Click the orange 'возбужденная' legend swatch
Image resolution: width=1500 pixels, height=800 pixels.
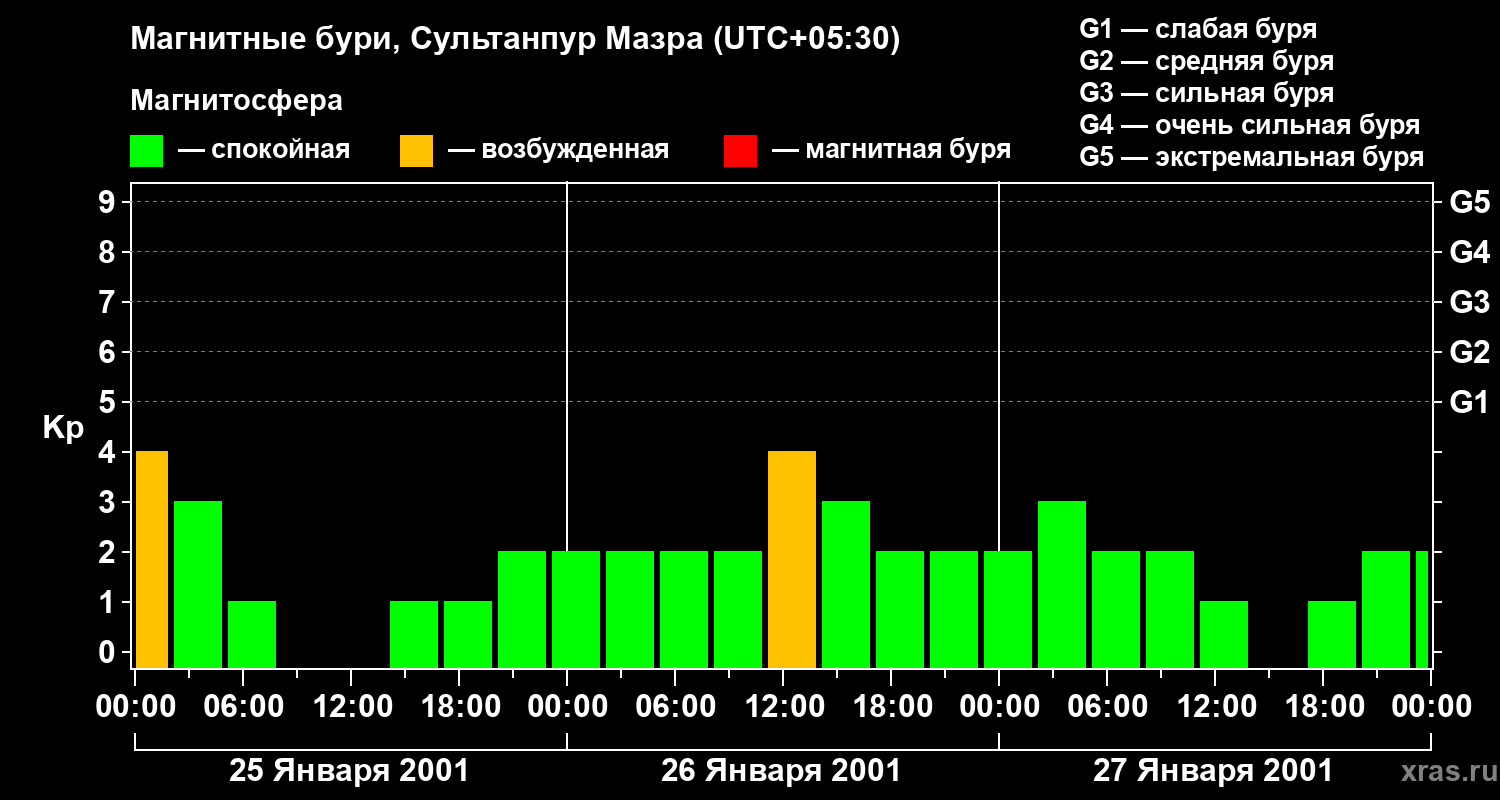point(417,151)
